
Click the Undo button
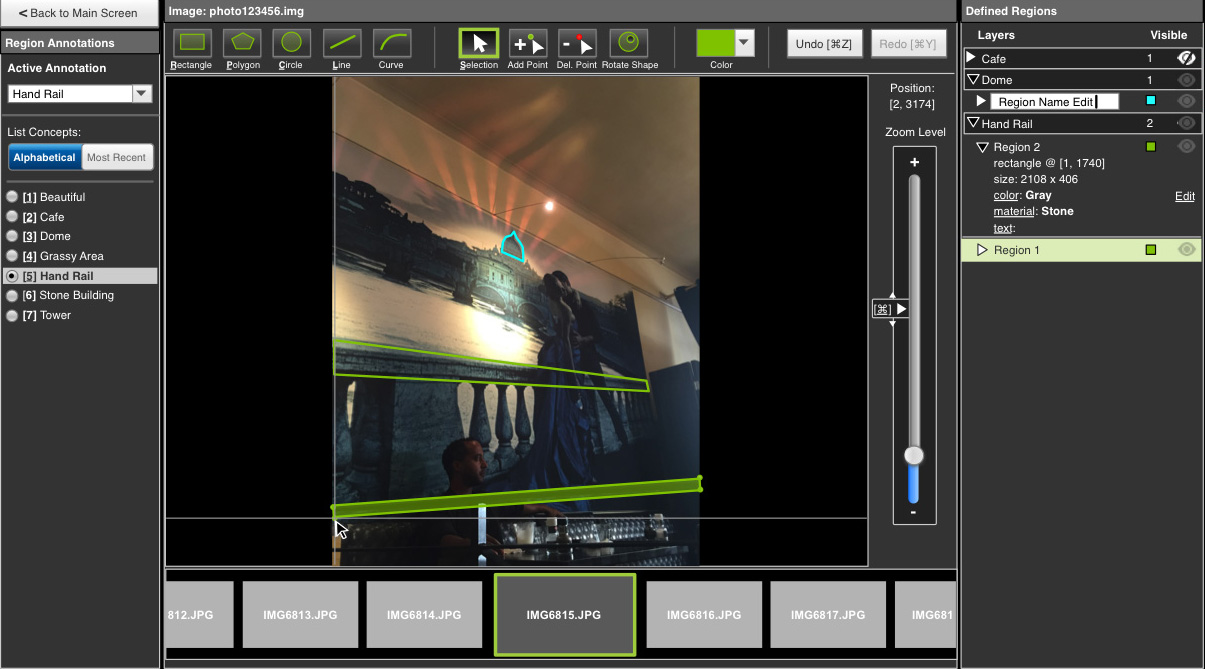[x=824, y=44]
